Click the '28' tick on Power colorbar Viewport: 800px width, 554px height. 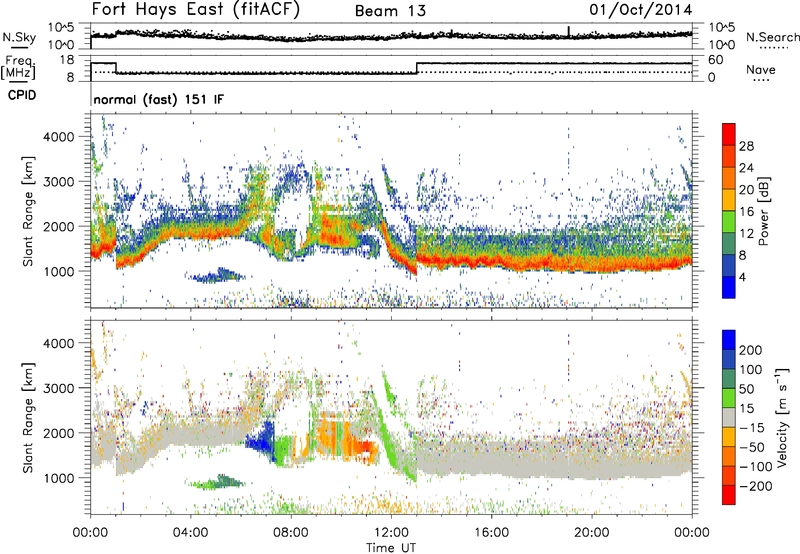pyautogui.click(x=746, y=146)
